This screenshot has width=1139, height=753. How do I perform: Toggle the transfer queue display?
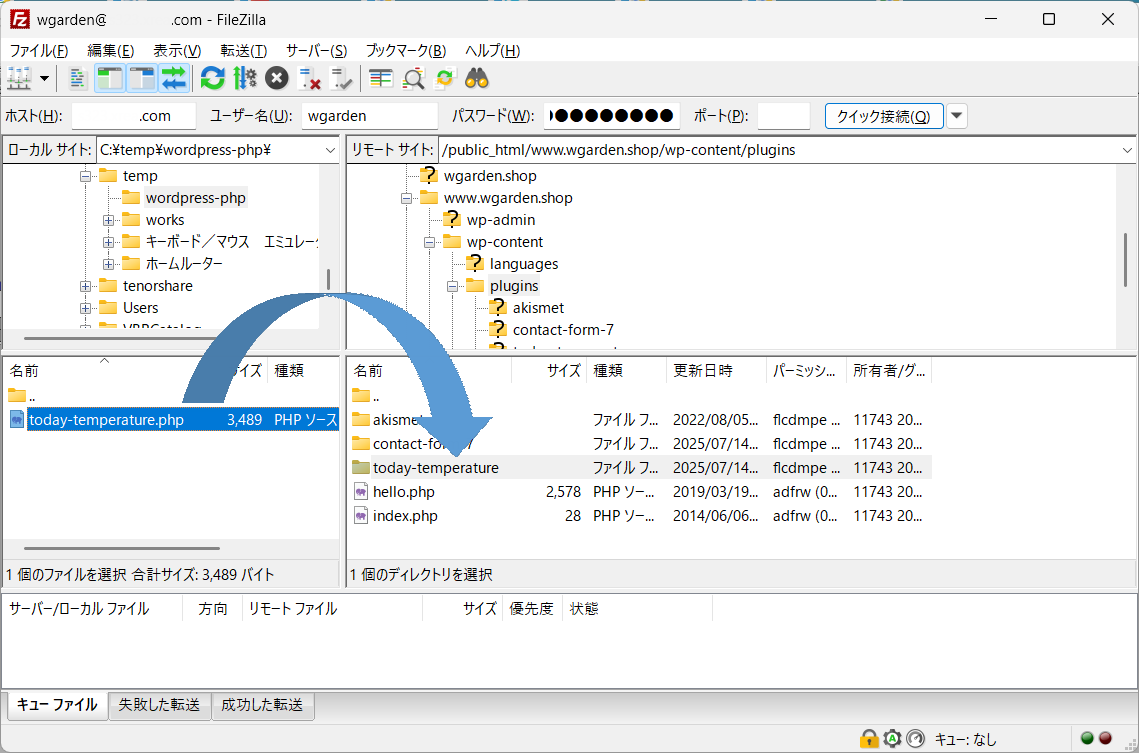[x=174, y=78]
